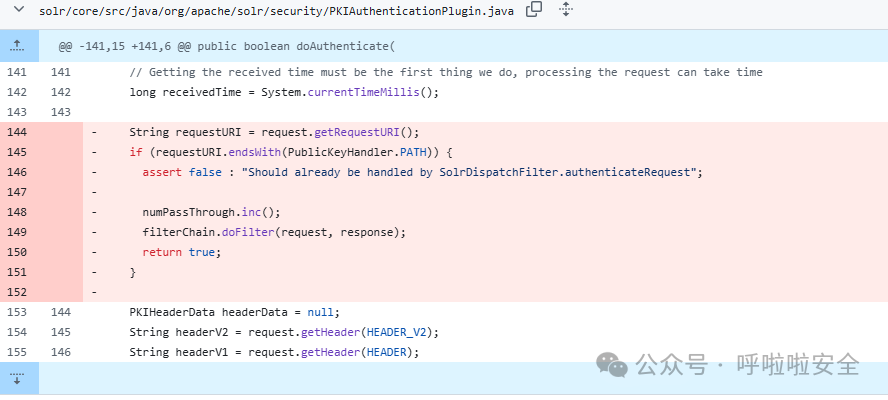
Task: Click the PKIAuthenticationPlugin.java file path
Action: click(x=276, y=11)
